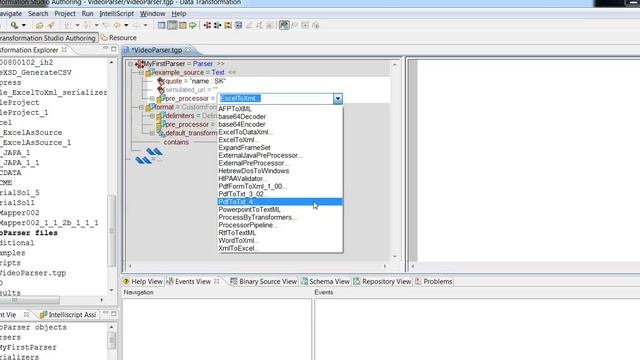
Task: Choose AFPToXML from the dropdown list
Action: [280, 109]
